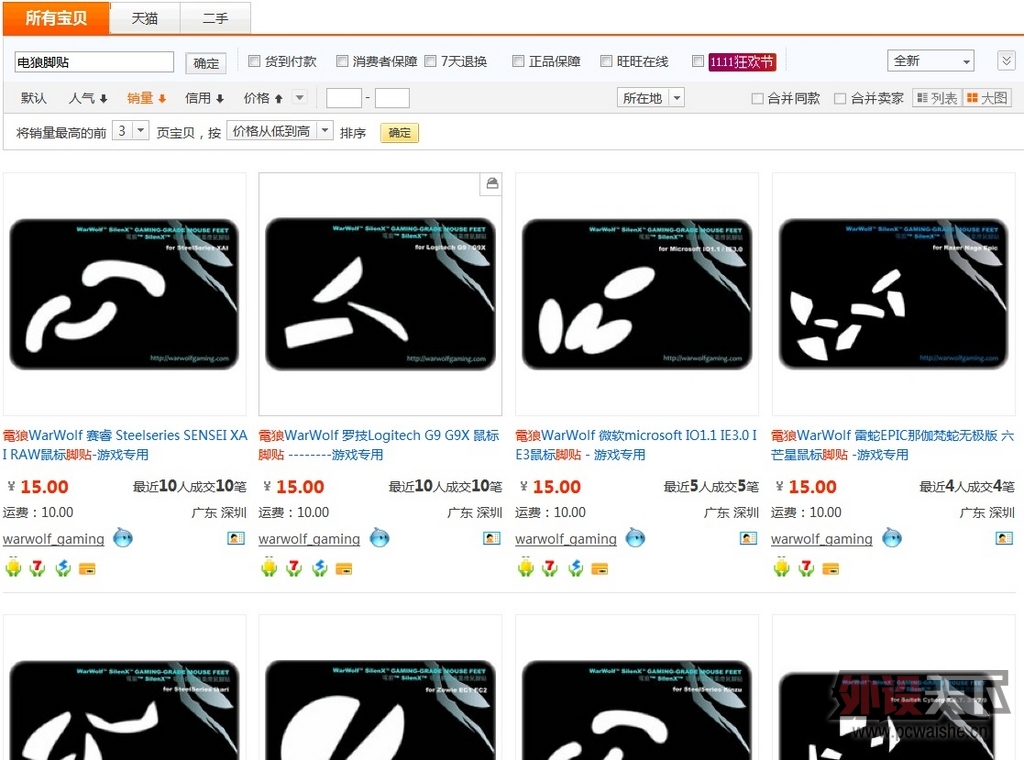Image resolution: width=1024 pixels, height=760 pixels.
Task: Chat via Wangwang icon for Razer EPIC seller
Action: 892,538
